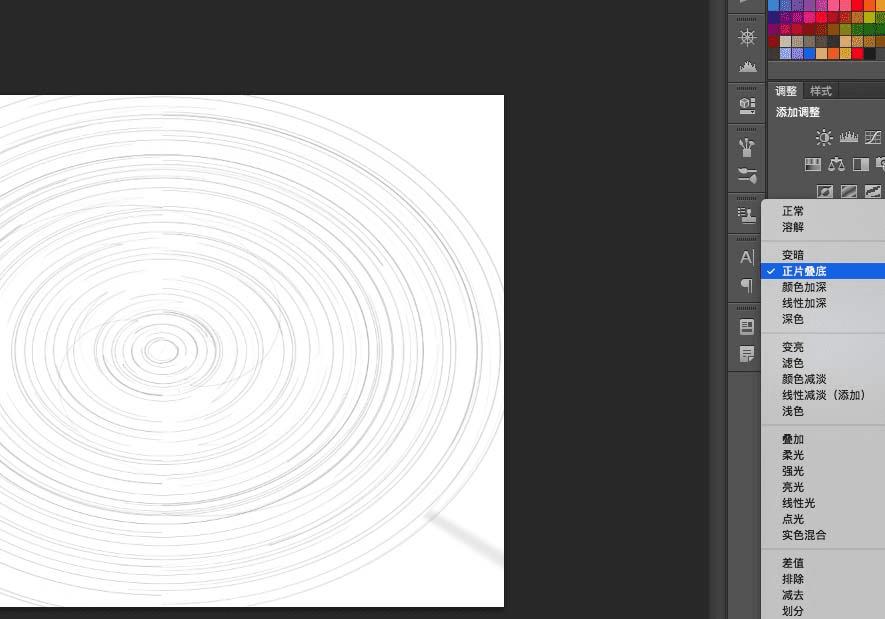Image resolution: width=885 pixels, height=619 pixels.
Task: Click the white canvas with circles
Action: pos(252,350)
